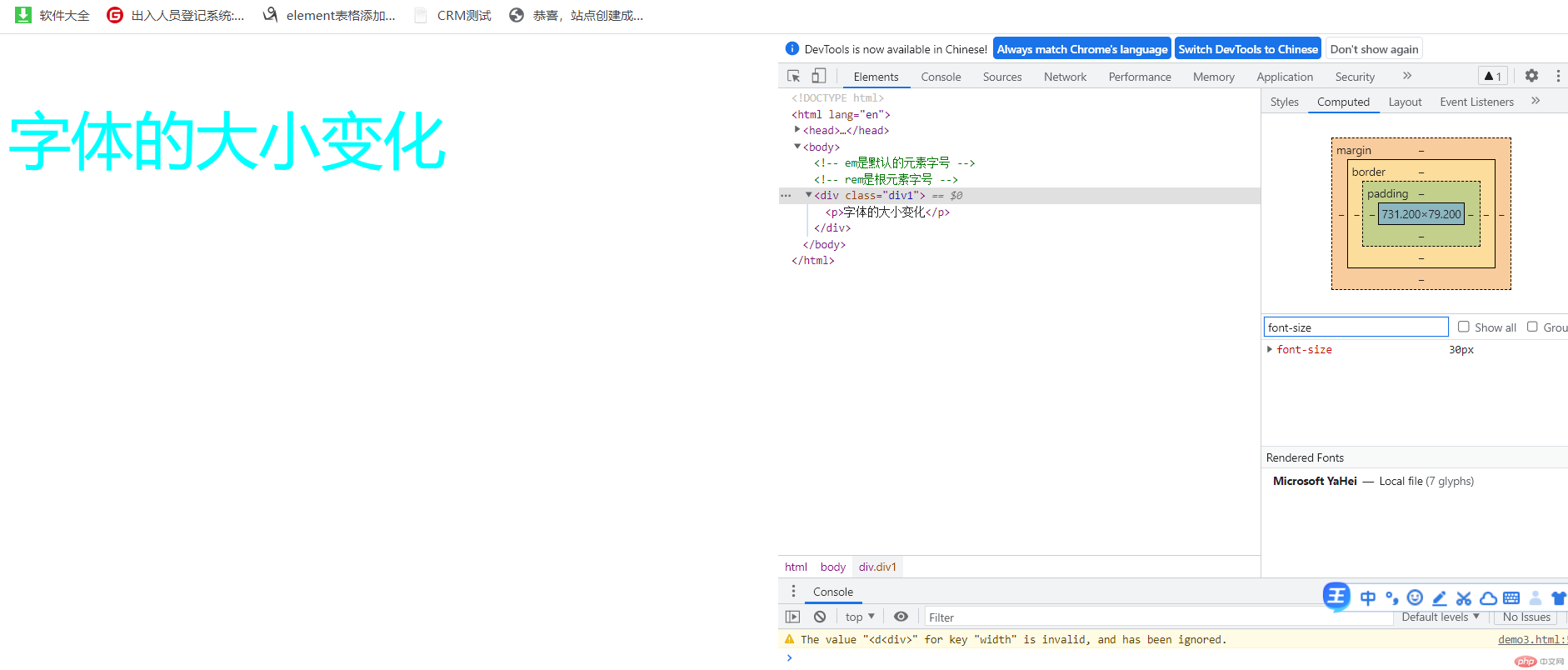Select the div.div1 breadcrumb

click(877, 567)
